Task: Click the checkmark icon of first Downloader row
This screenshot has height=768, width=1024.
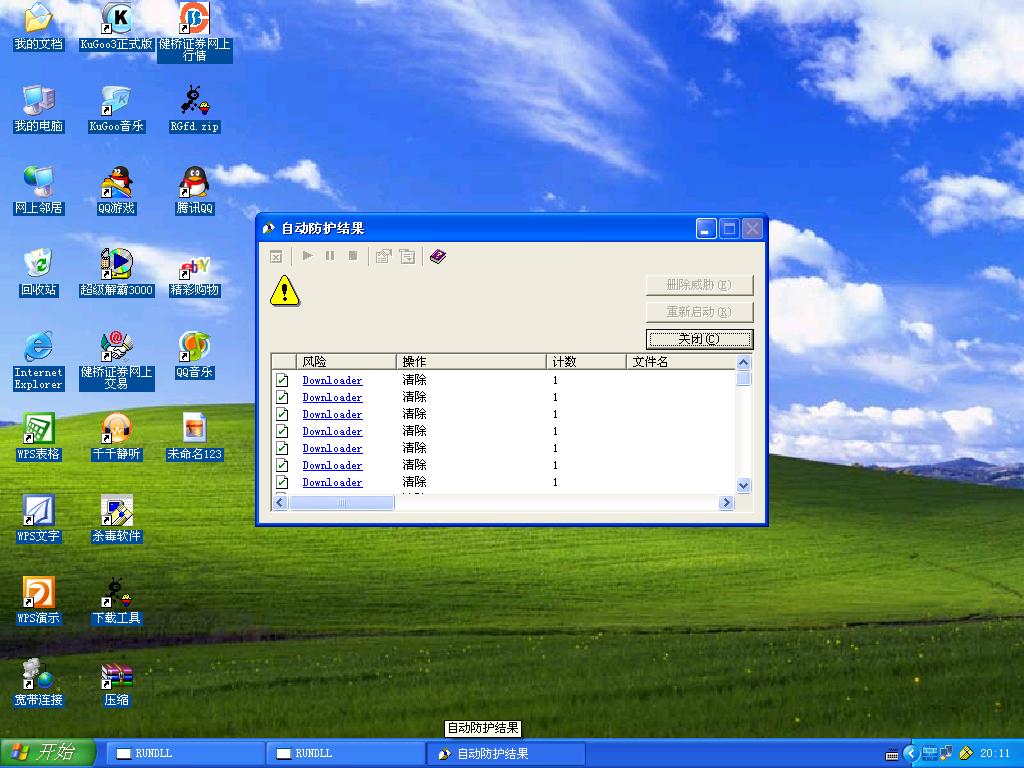Action: 282,380
